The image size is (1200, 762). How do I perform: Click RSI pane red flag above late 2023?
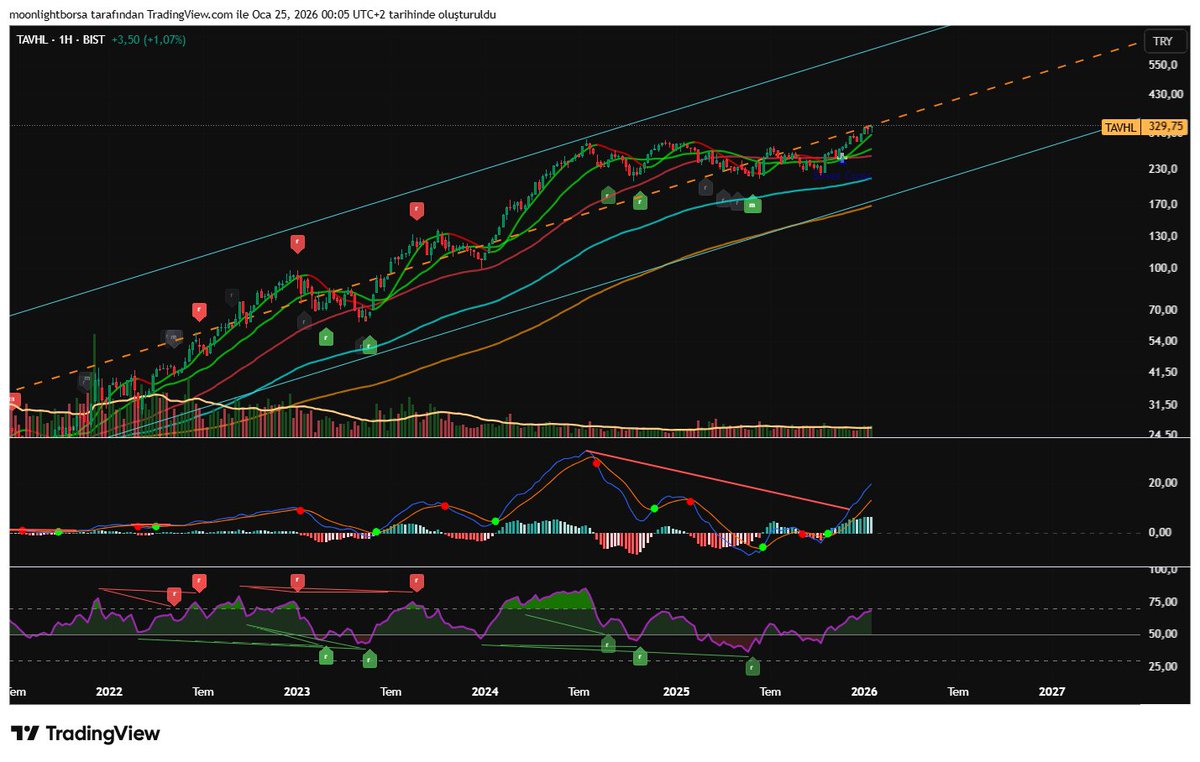416,581
